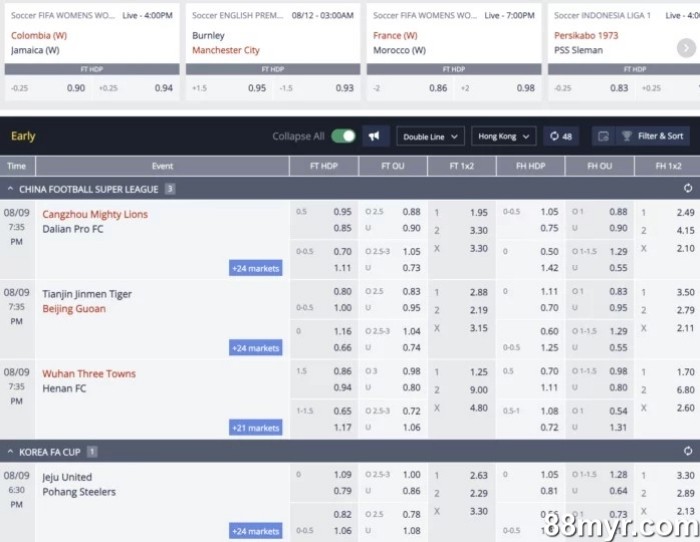
Task: Open +24 markets for Jeju United match
Action: [255, 531]
